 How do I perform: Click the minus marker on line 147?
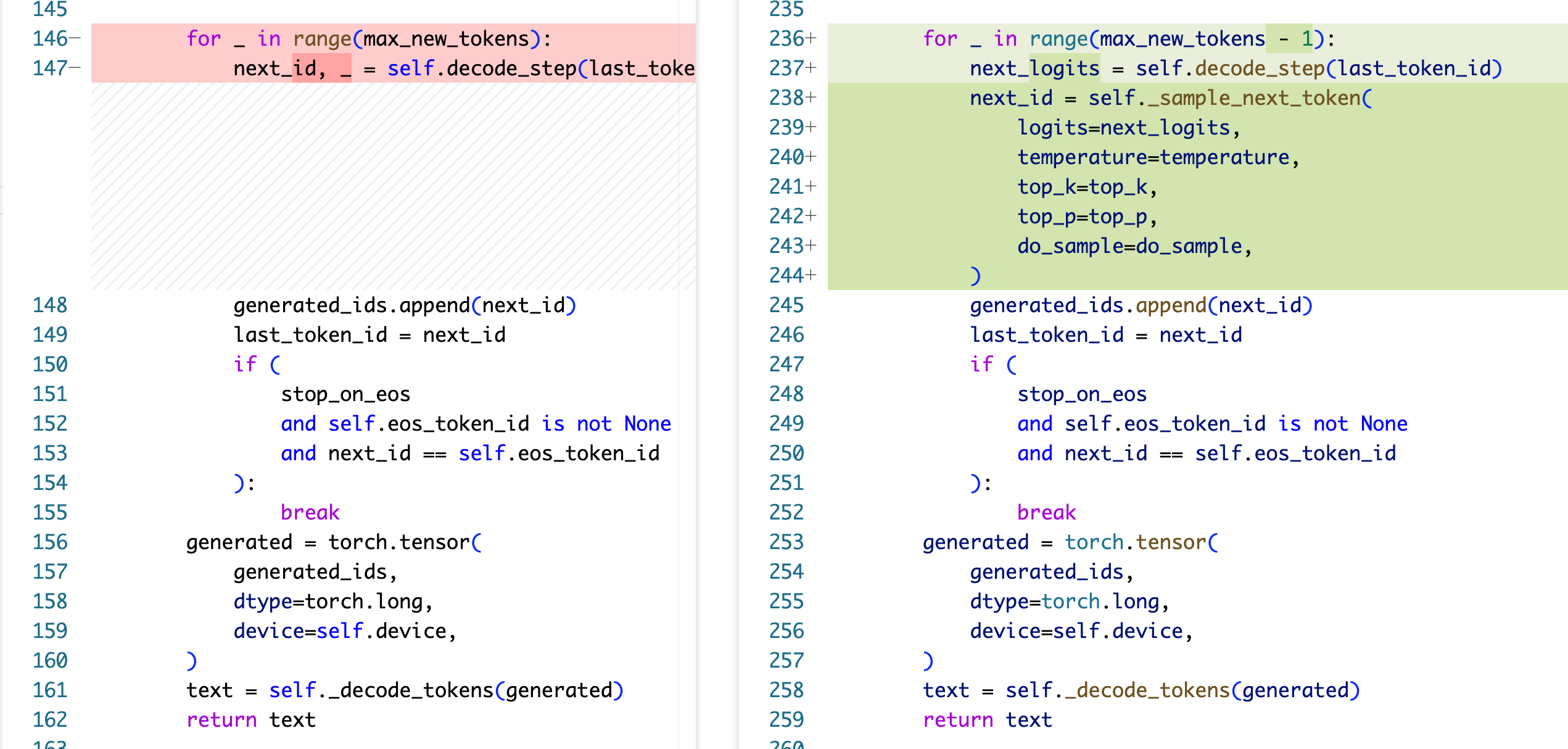(75, 68)
